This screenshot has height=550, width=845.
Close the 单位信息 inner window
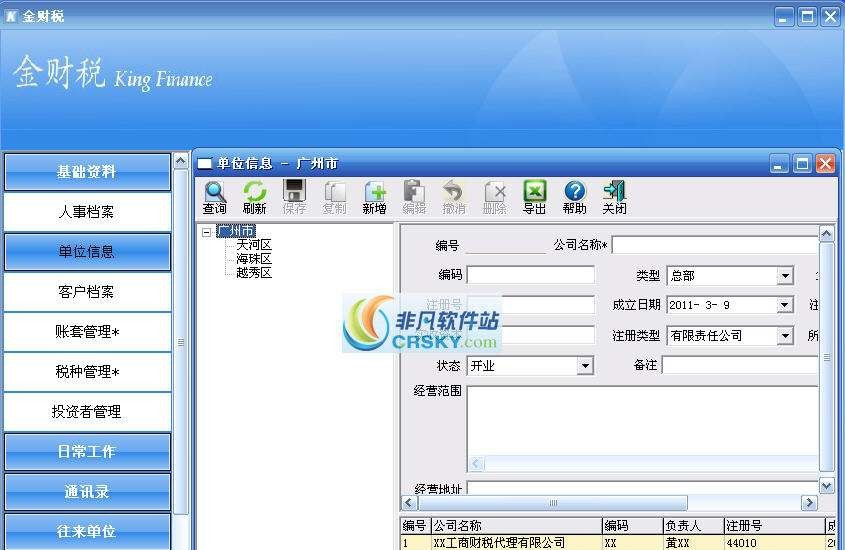(825, 164)
